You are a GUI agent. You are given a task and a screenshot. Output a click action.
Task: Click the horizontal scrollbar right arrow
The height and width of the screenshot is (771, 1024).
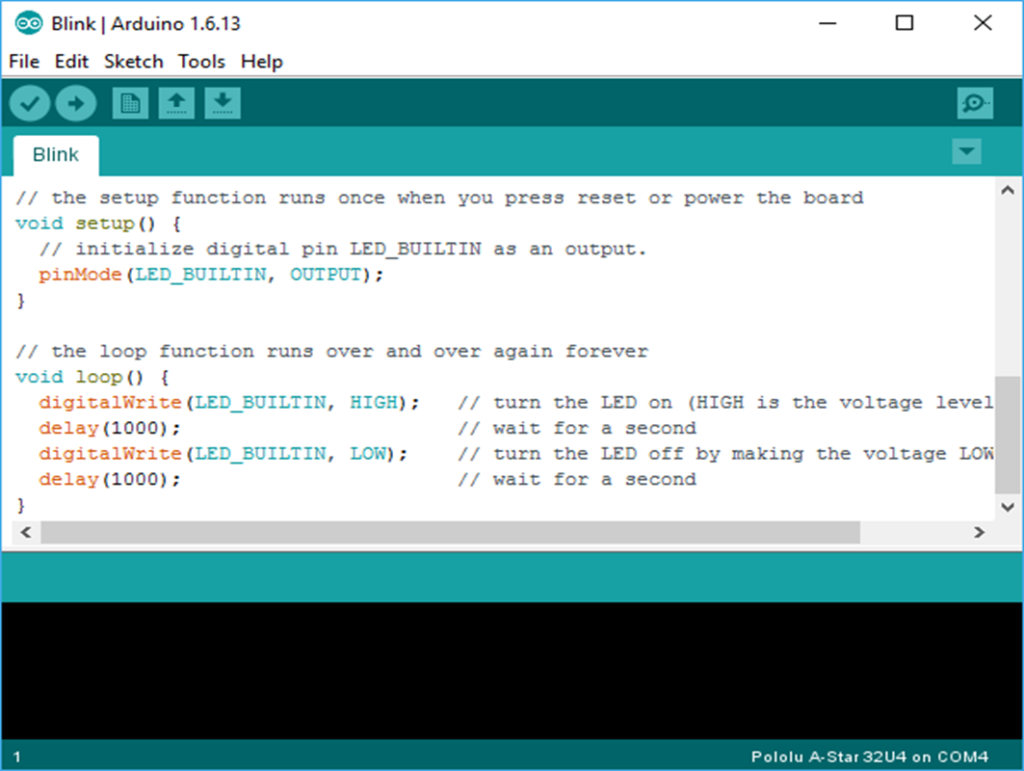(x=979, y=532)
